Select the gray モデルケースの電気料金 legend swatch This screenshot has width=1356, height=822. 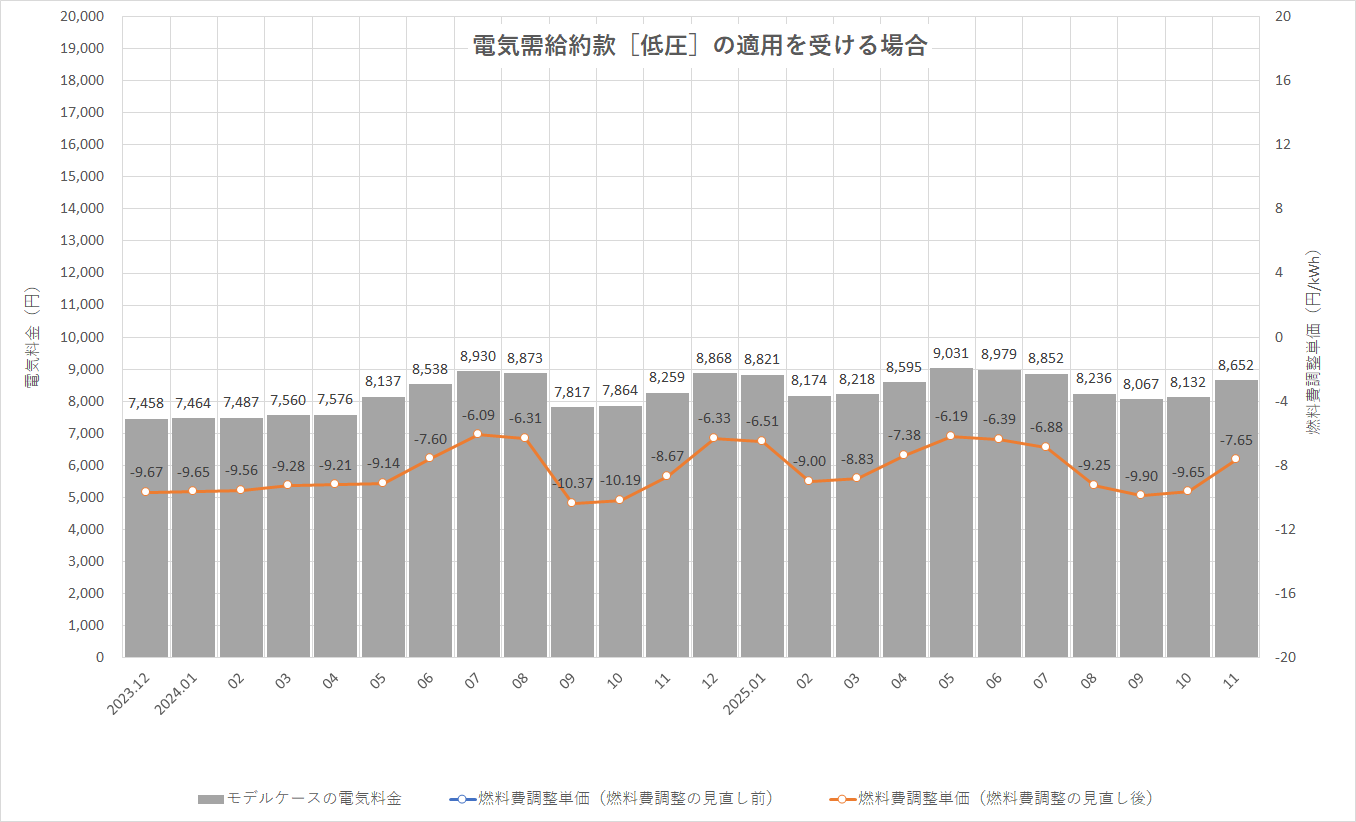click(210, 799)
